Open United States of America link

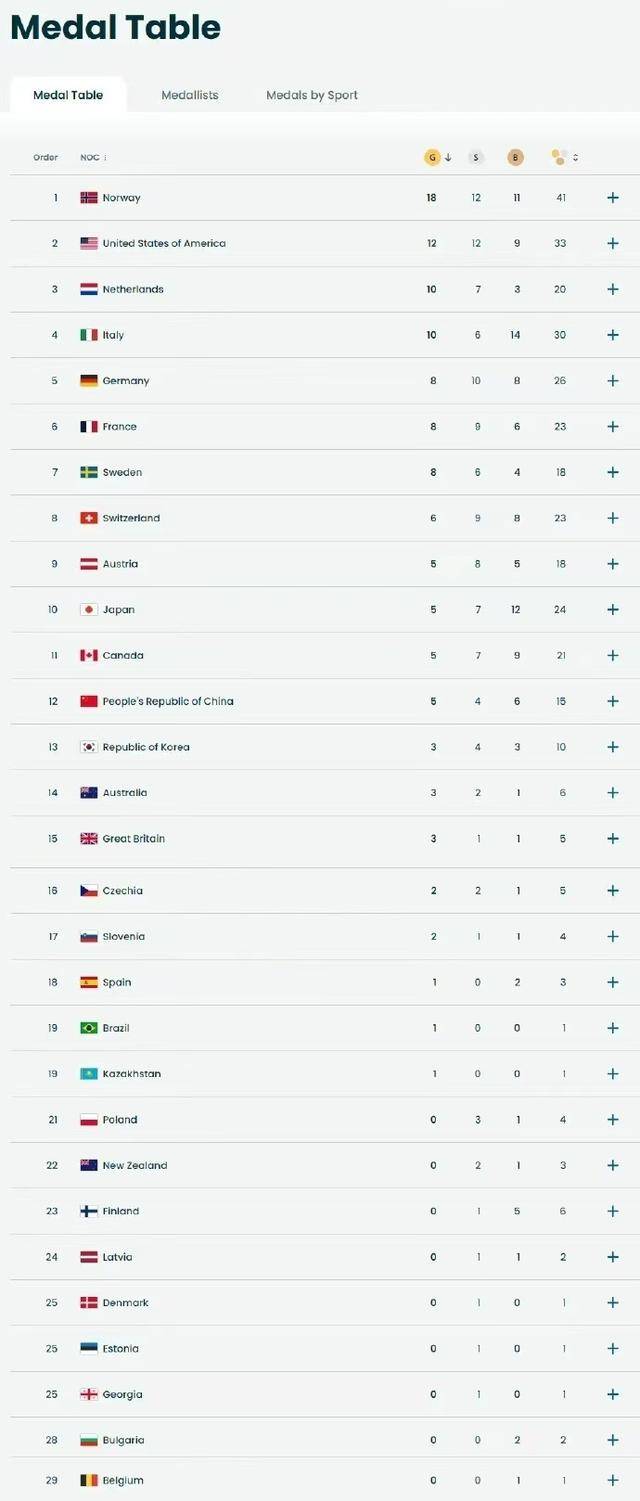pyautogui.click(x=164, y=244)
